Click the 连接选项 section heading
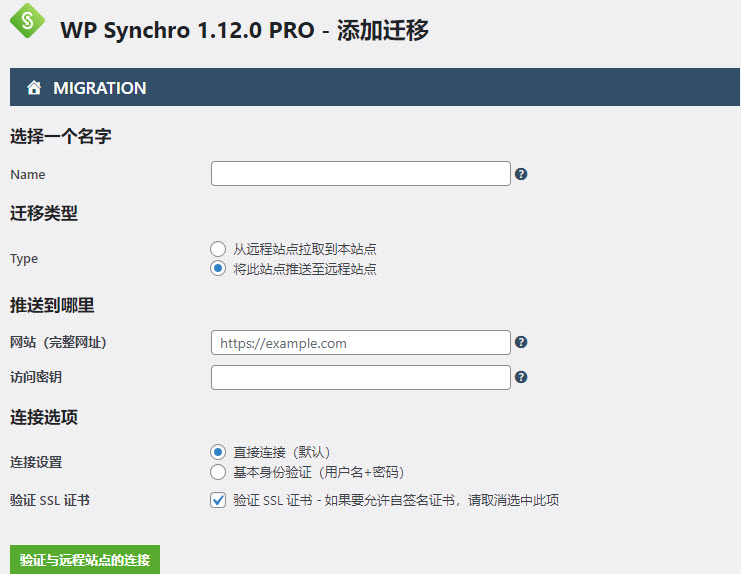The image size is (741, 574). tap(43, 417)
